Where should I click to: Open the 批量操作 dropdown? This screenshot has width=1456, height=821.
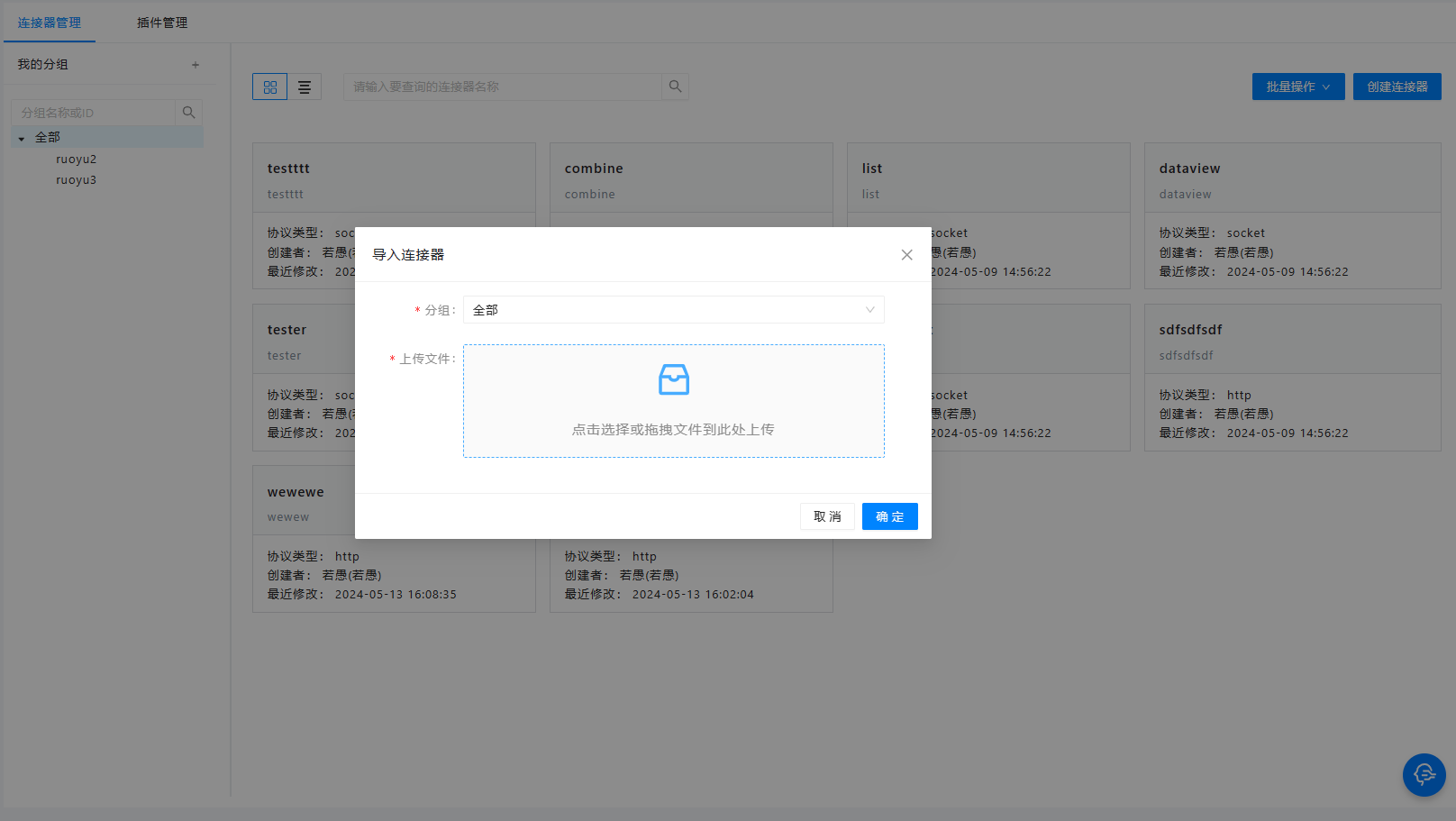pyautogui.click(x=1298, y=87)
